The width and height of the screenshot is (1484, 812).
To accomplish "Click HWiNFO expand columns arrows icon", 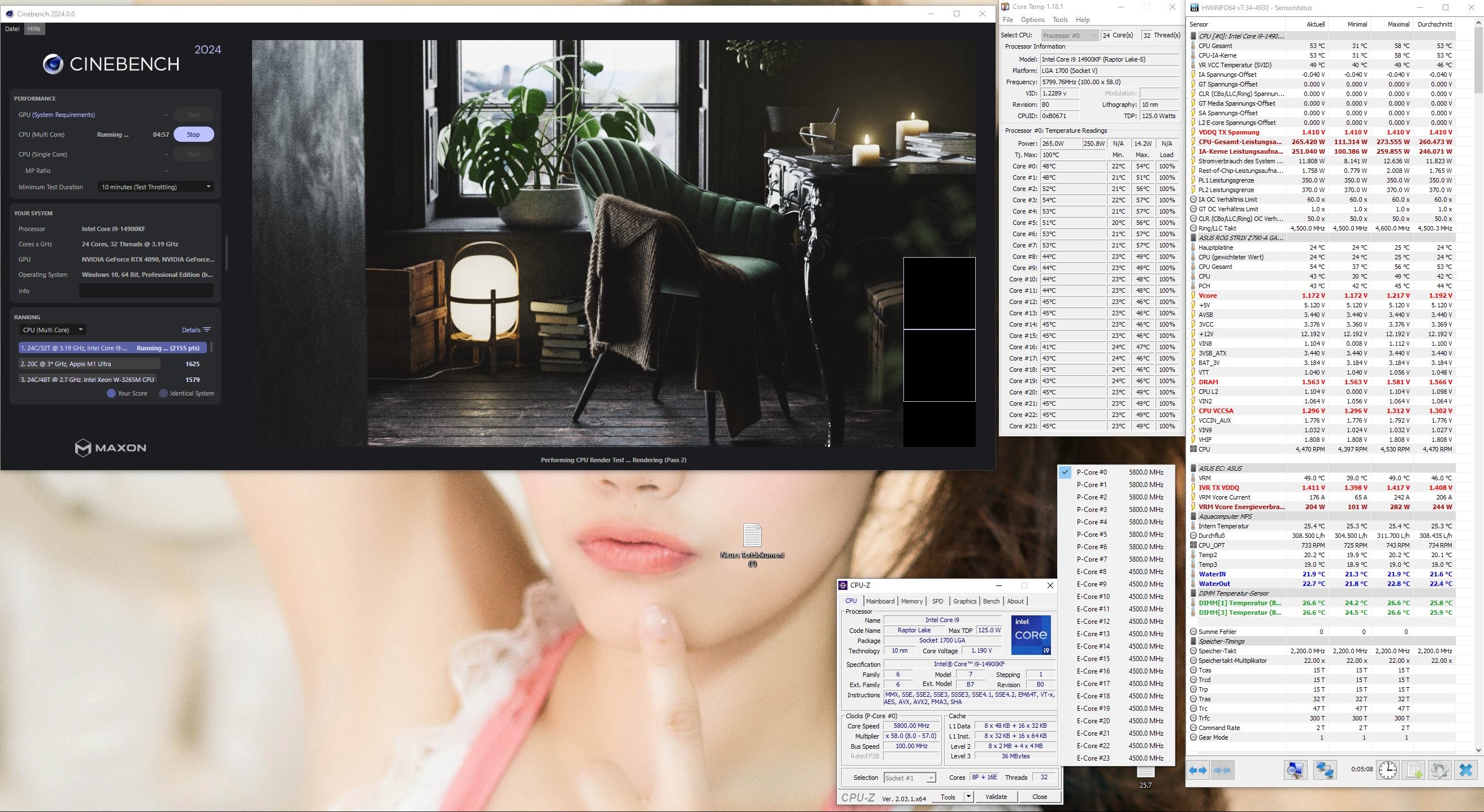I will click(1199, 770).
